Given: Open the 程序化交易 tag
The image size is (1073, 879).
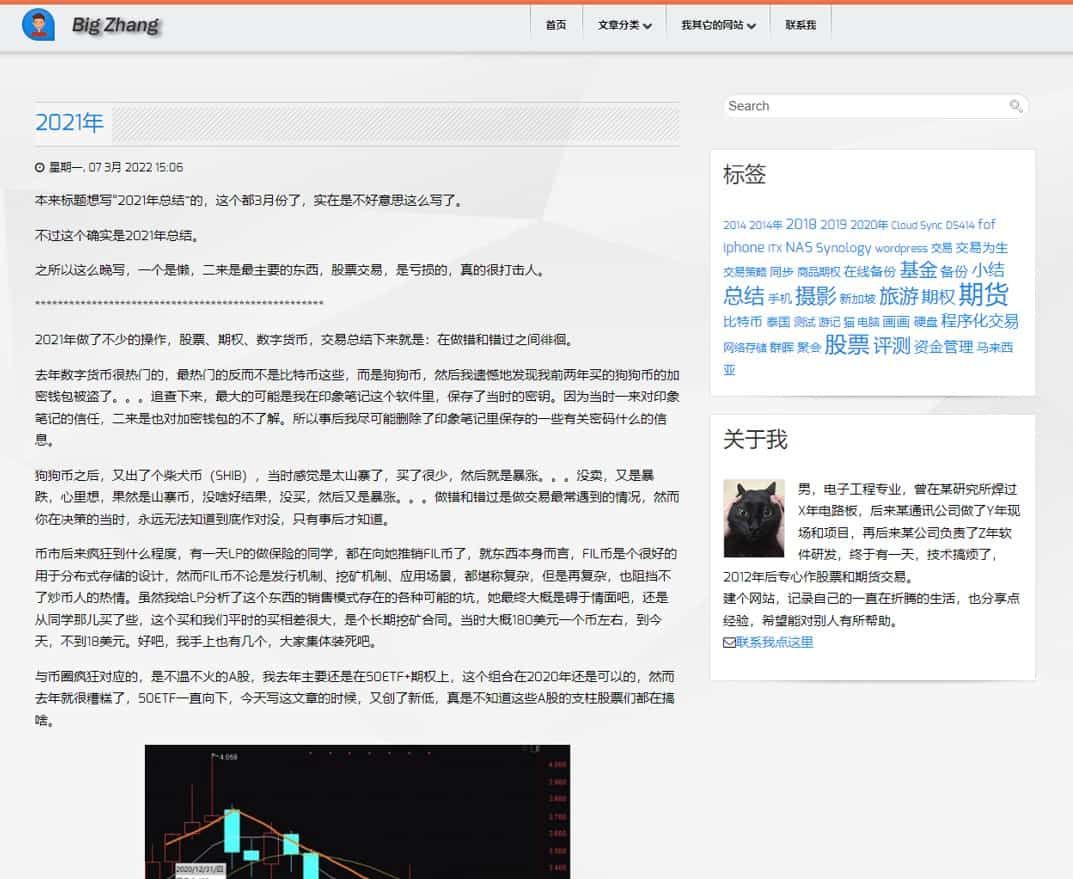Looking at the screenshot, I should pyautogui.click(x=979, y=321).
